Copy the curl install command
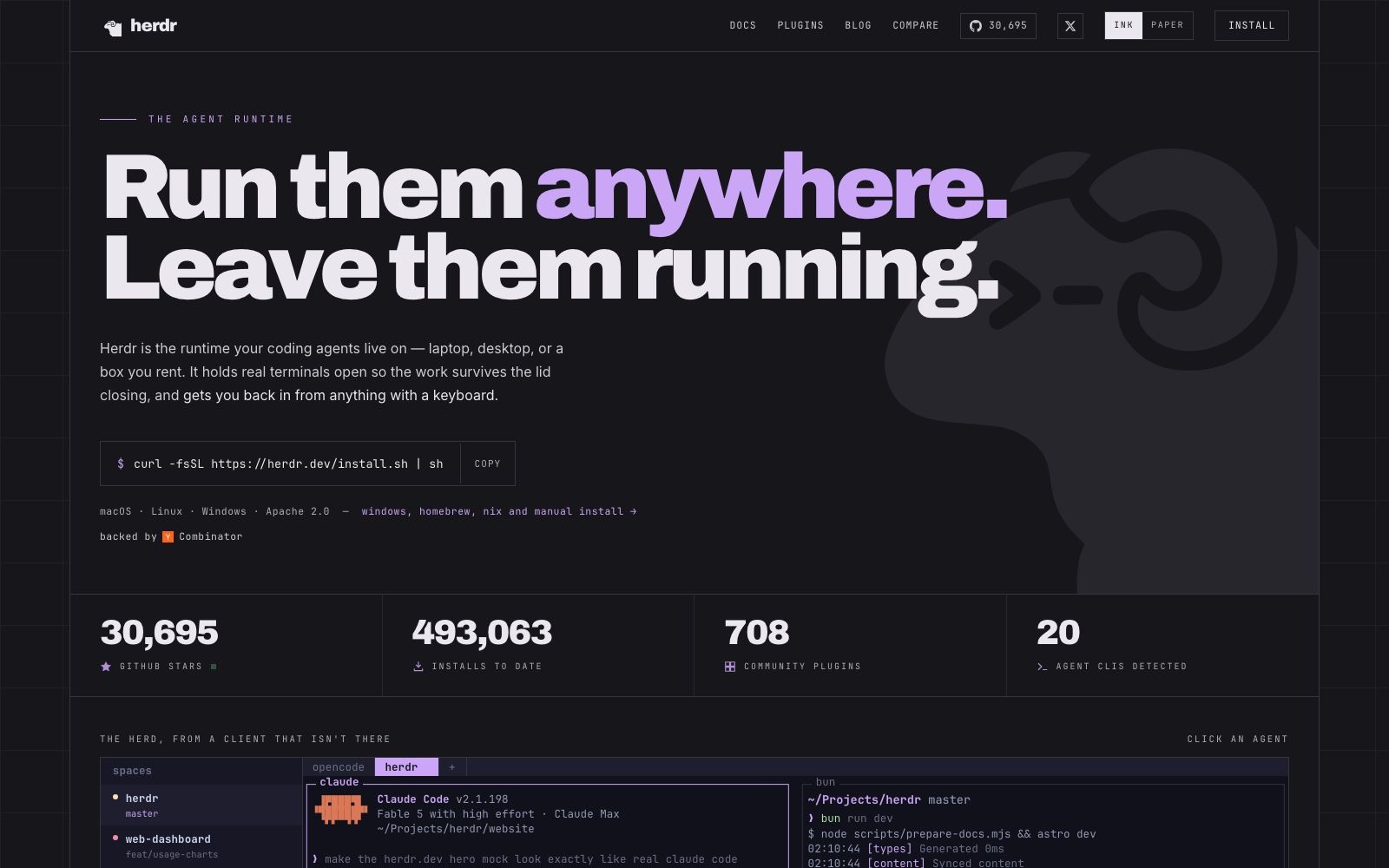 click(488, 464)
